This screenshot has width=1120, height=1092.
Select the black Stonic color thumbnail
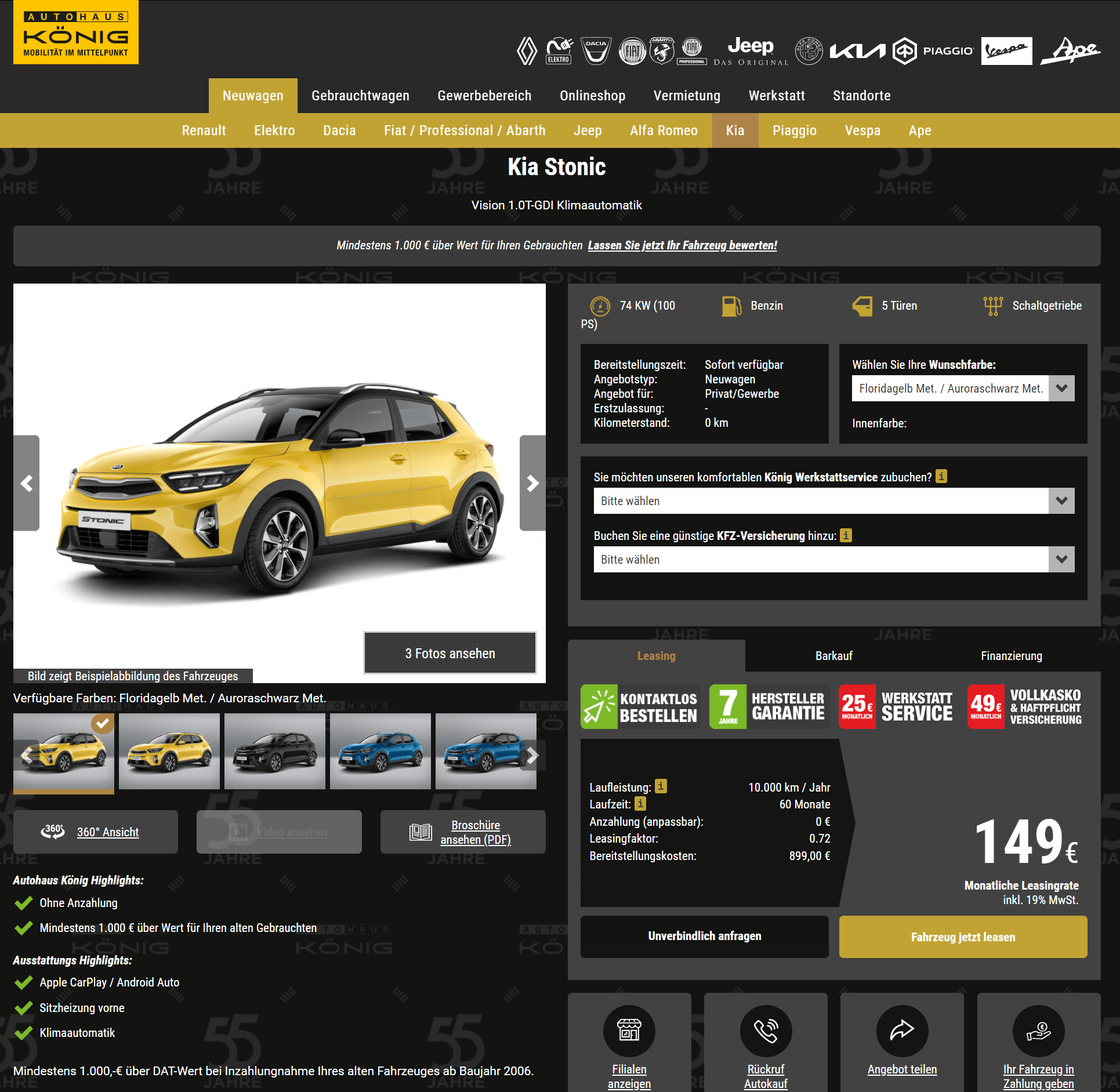point(275,751)
